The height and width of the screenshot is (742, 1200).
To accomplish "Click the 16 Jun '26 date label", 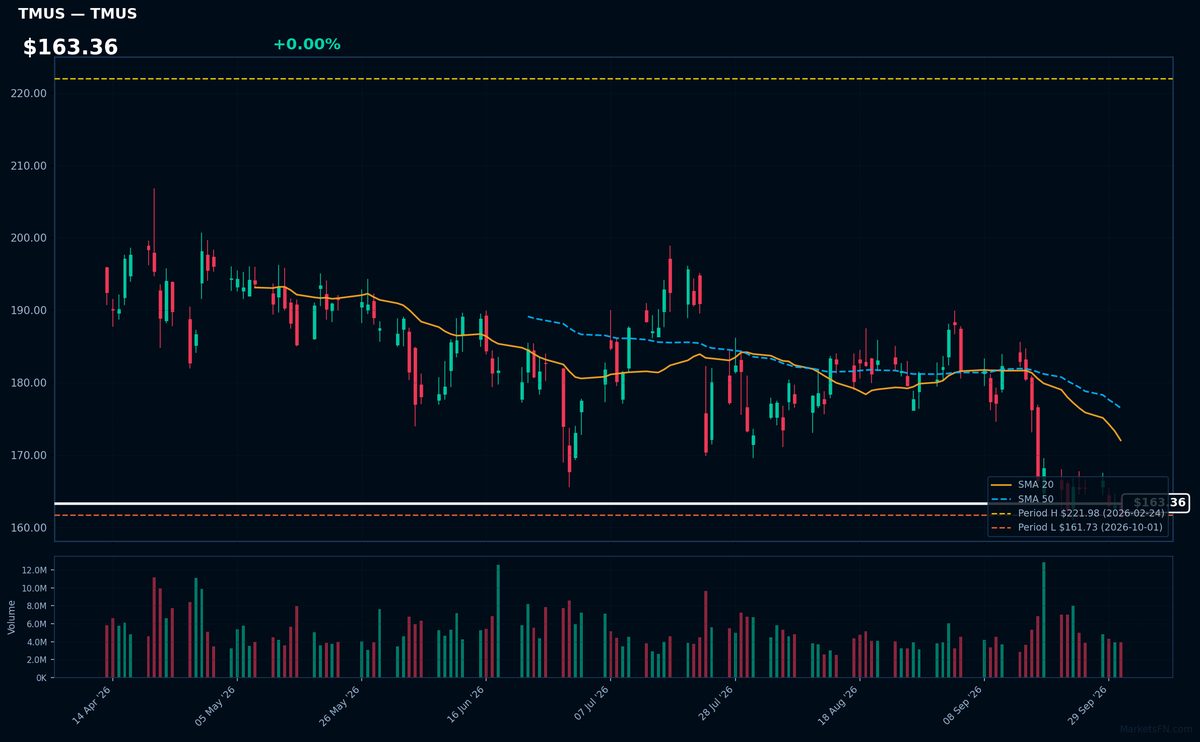I will [x=466, y=704].
